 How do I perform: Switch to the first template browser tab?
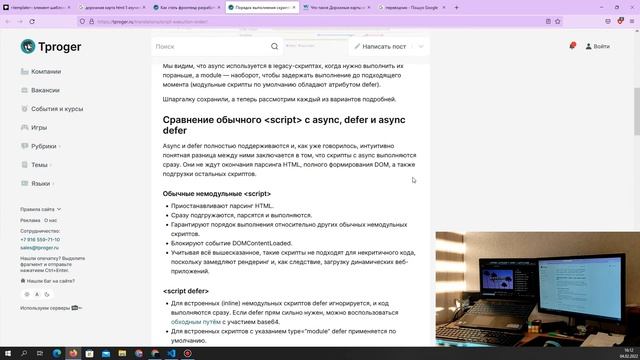[37, 7]
